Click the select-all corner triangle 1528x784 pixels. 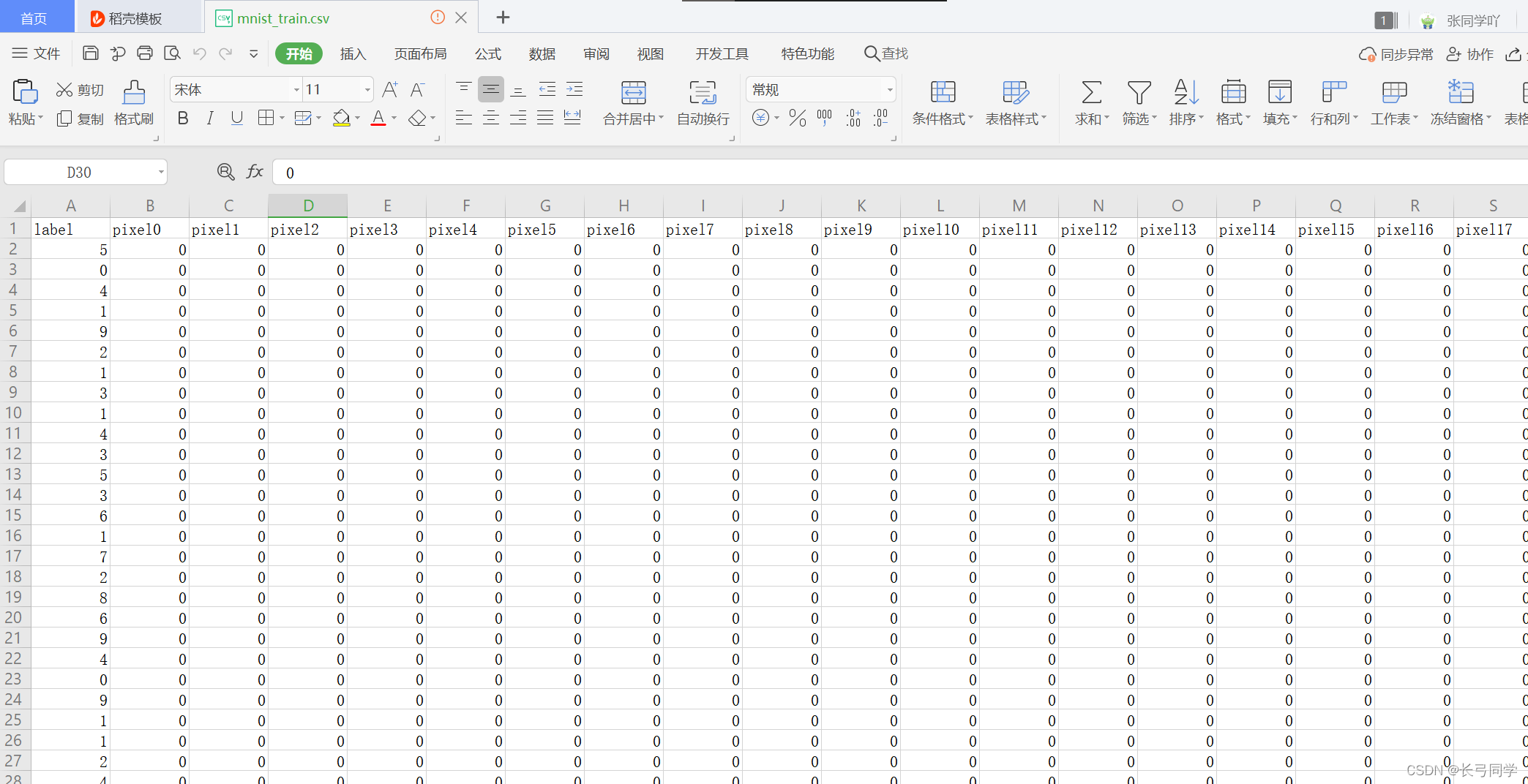pyautogui.click(x=18, y=206)
